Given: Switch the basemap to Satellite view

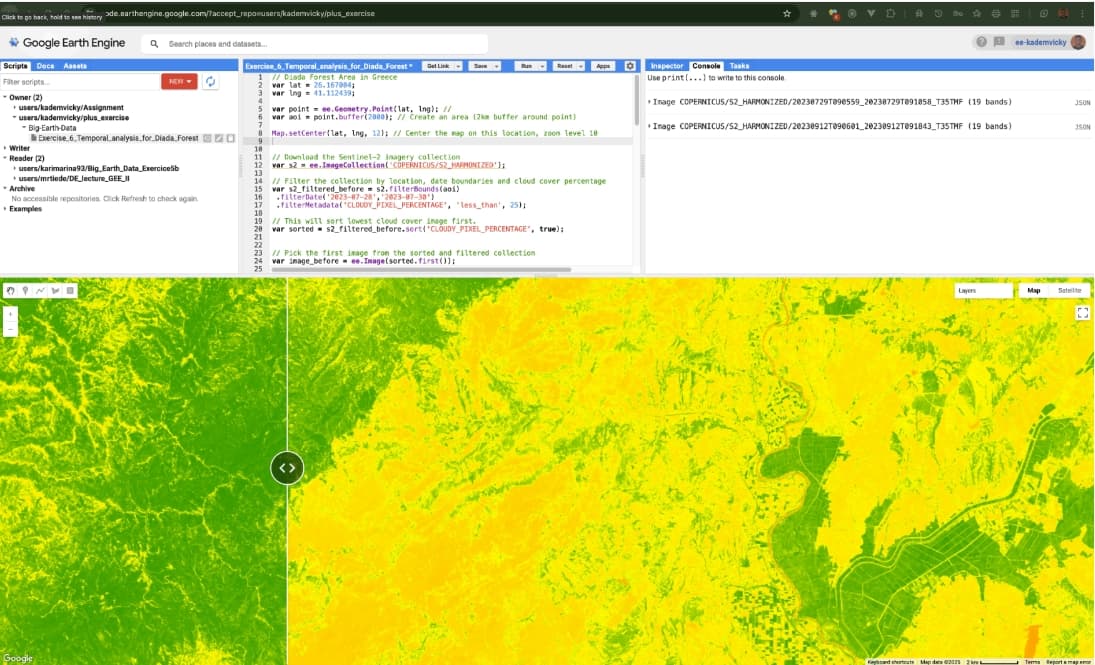Looking at the screenshot, I should click(1068, 290).
